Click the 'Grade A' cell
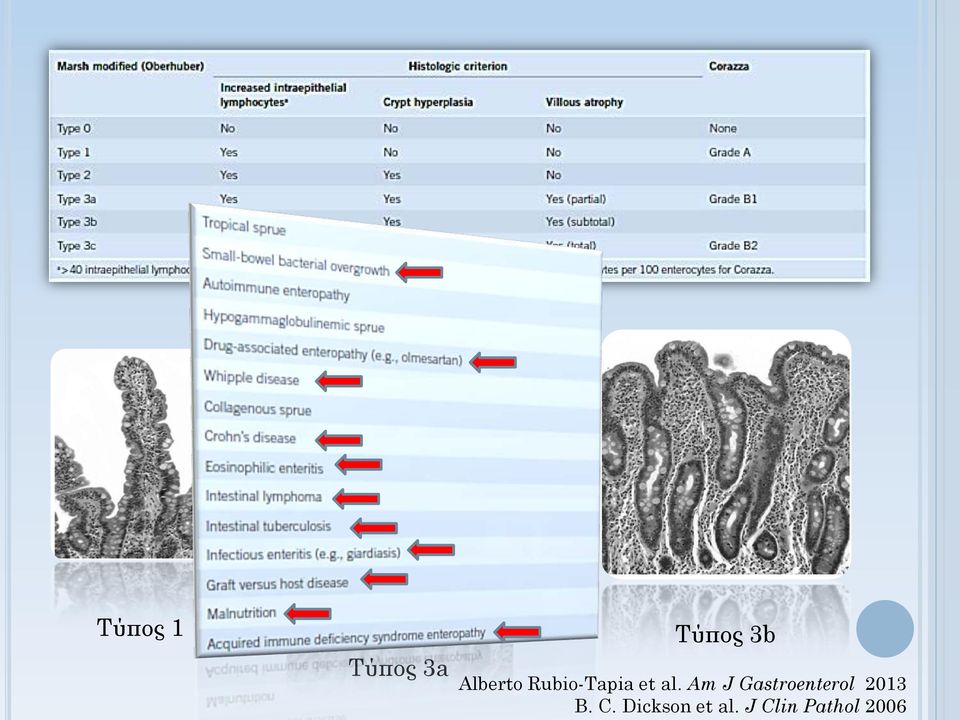960x720 pixels. click(x=730, y=152)
